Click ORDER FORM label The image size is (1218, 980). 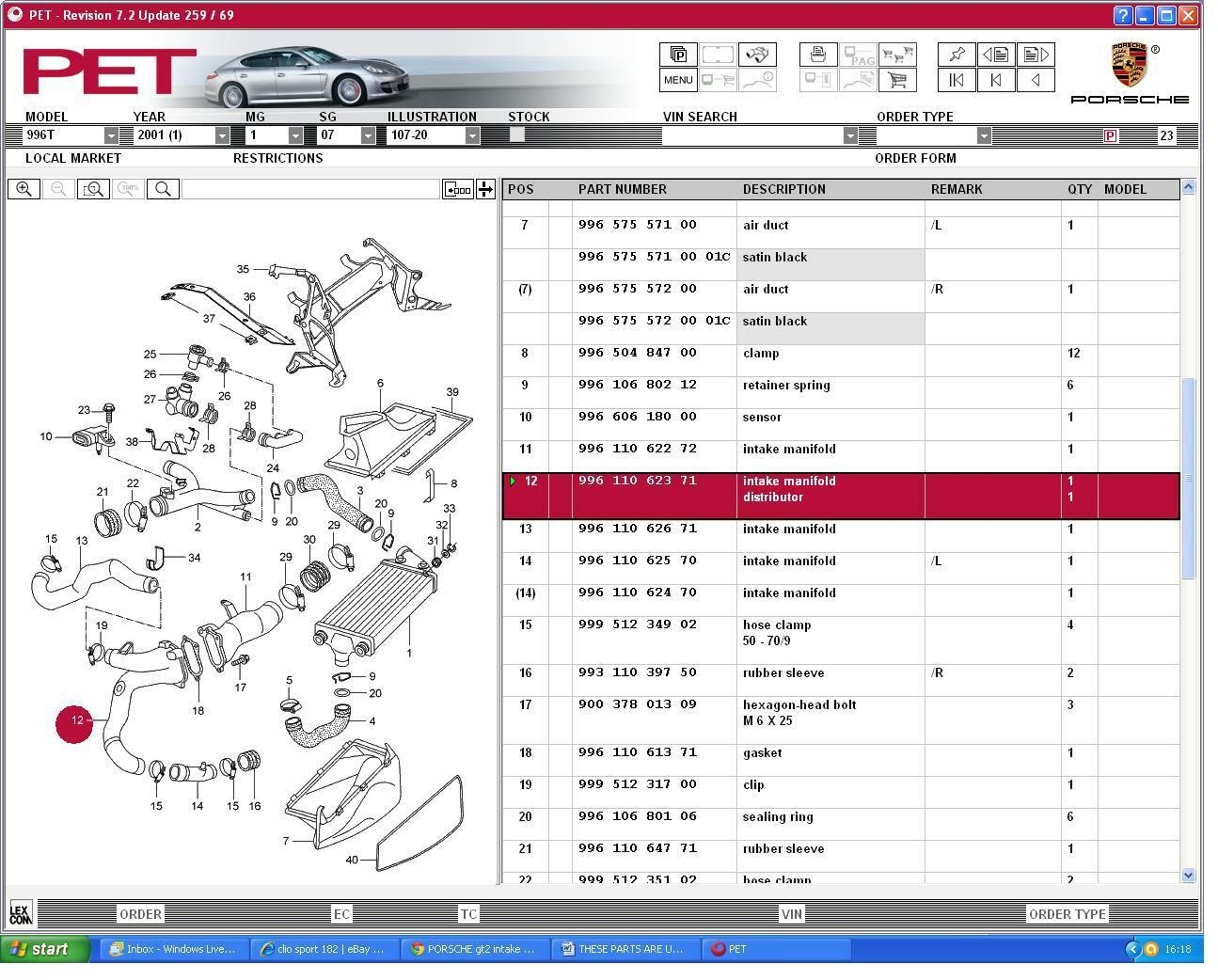pyautogui.click(x=915, y=158)
